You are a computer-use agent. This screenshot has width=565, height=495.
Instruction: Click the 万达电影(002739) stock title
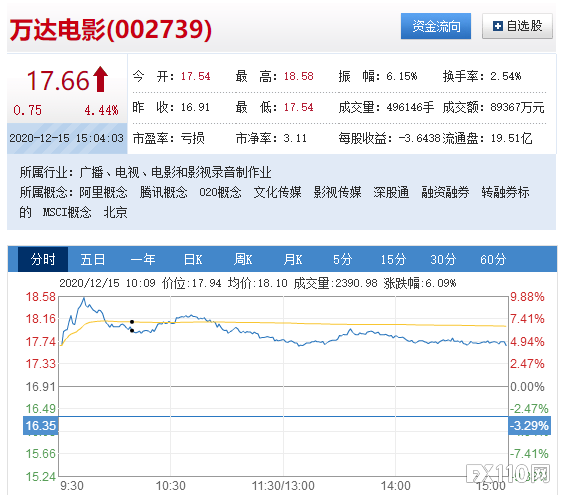pyautogui.click(x=111, y=29)
